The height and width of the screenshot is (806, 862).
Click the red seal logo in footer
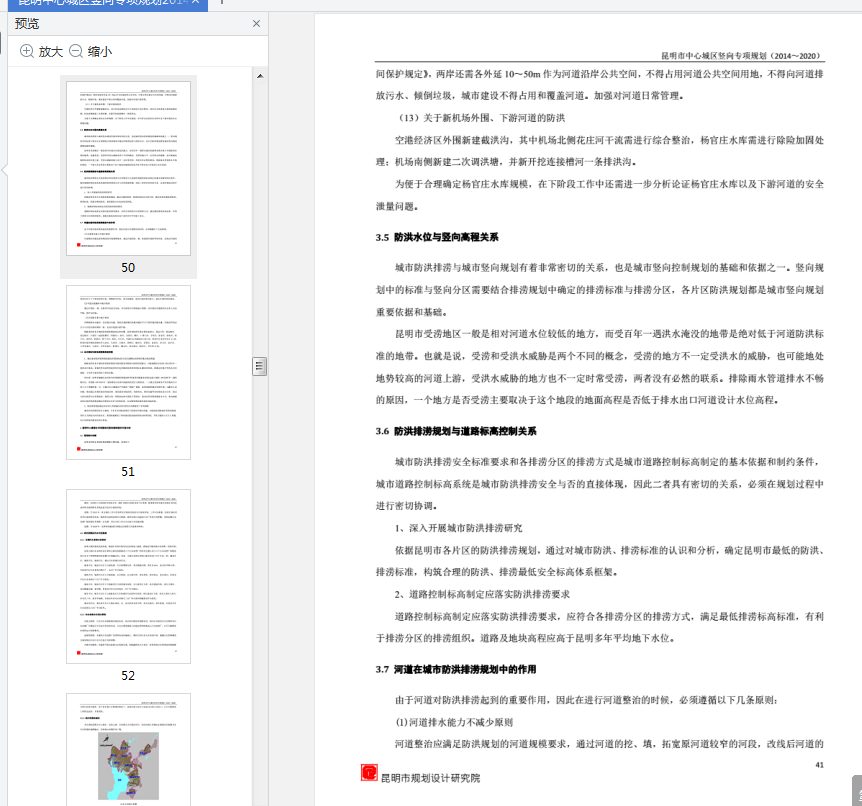click(369, 772)
